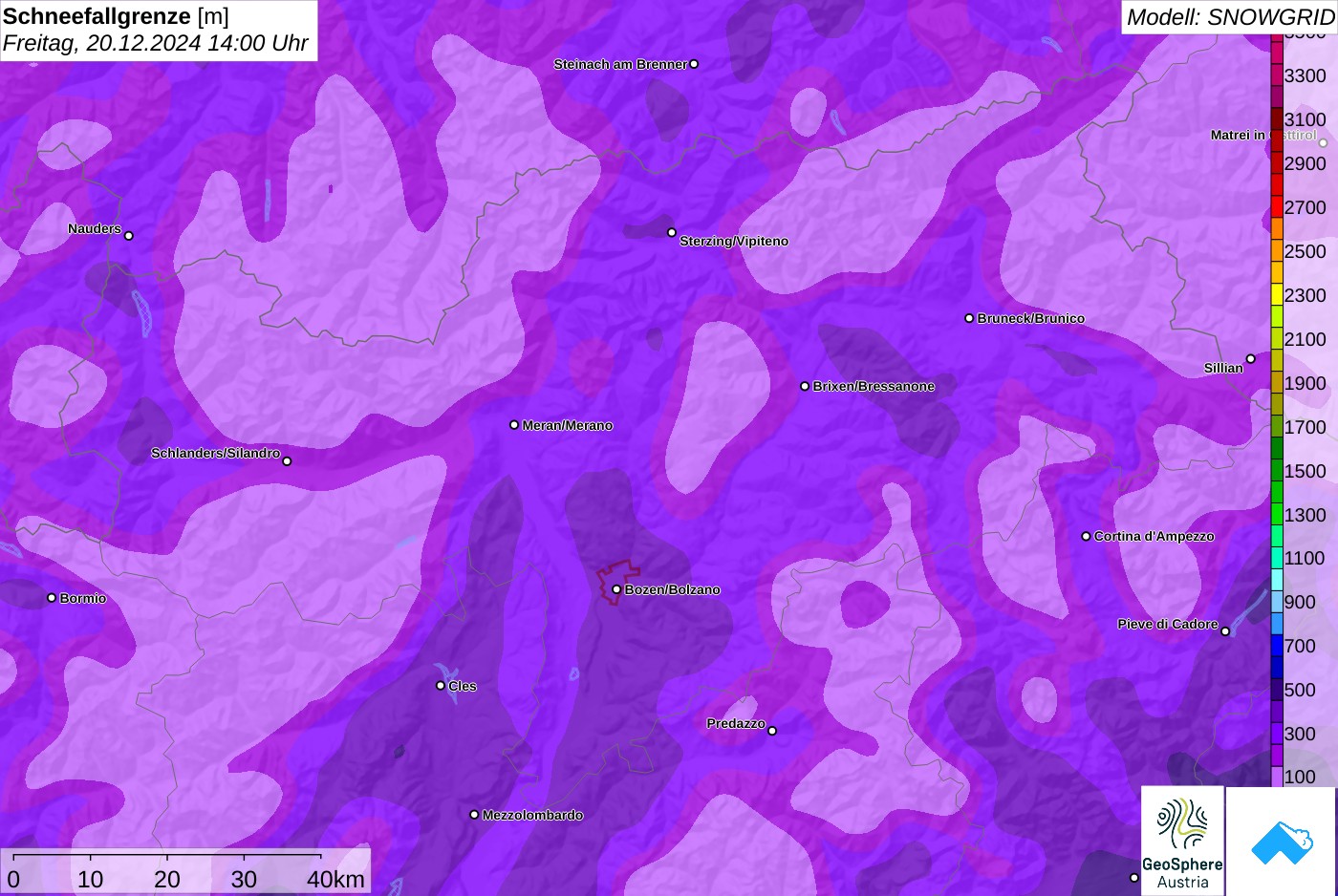This screenshot has height=896, width=1338.
Task: Click the Bormio marker dot
Action: pyautogui.click(x=52, y=598)
